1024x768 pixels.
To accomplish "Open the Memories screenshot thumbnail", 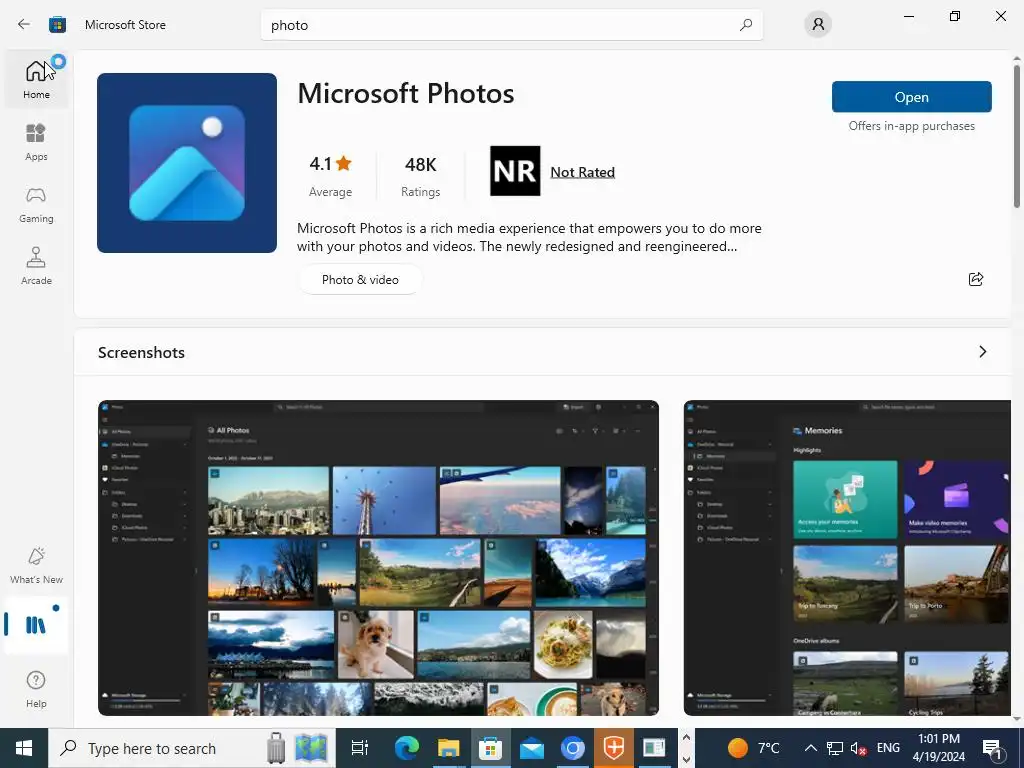I will coord(847,558).
